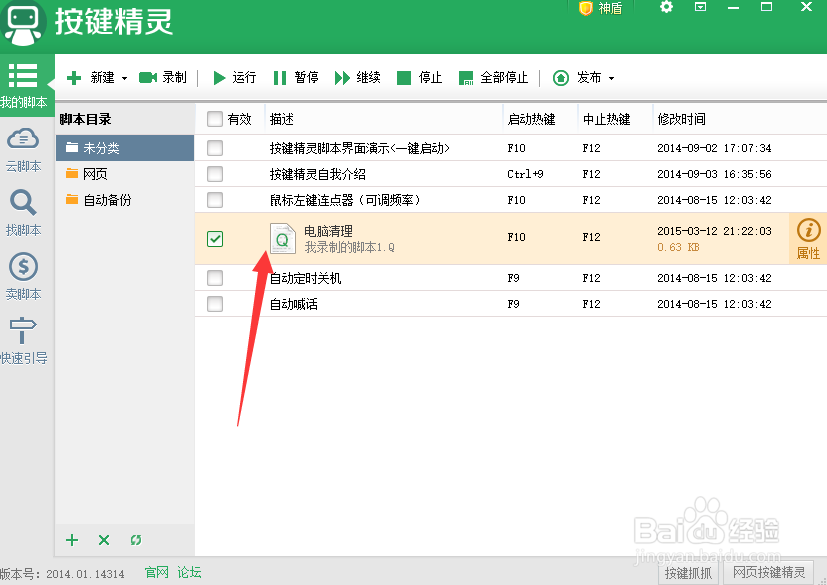Select 鼠标左键连点器（可调频率） script text
Image resolution: width=827 pixels, height=585 pixels.
tap(345, 200)
